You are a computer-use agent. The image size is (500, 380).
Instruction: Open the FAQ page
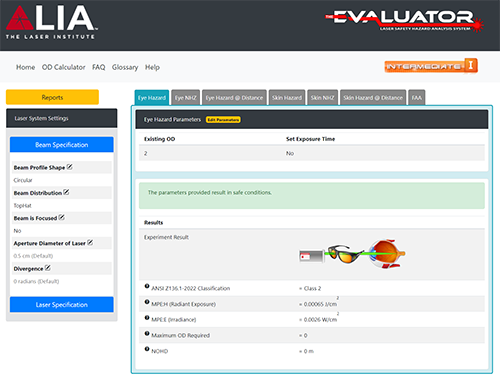pos(99,67)
